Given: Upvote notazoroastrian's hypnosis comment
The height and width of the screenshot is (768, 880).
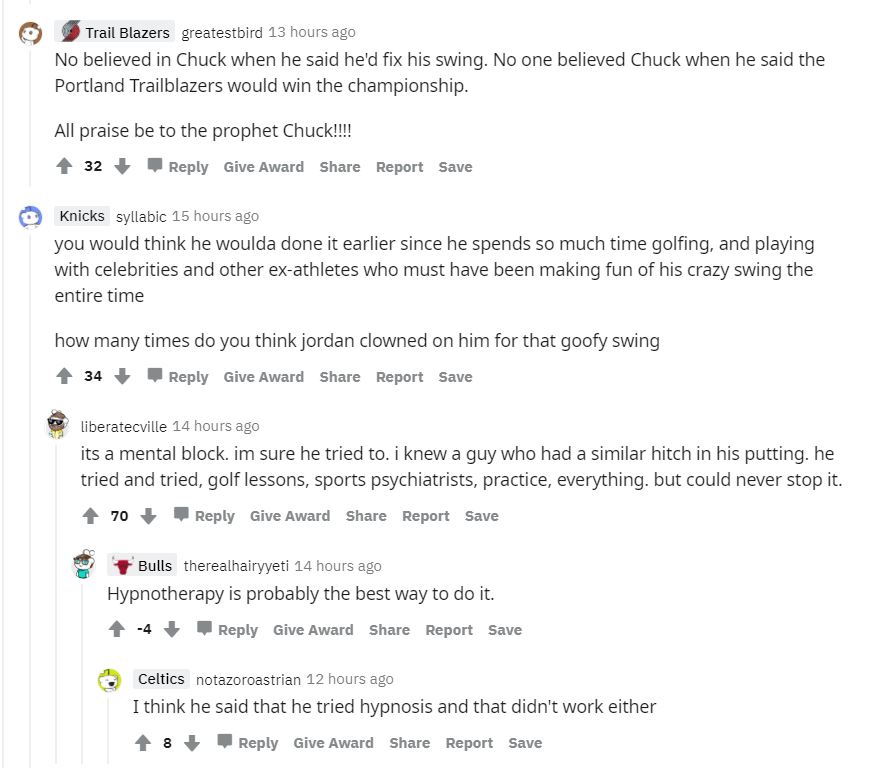Looking at the screenshot, I should (143, 742).
